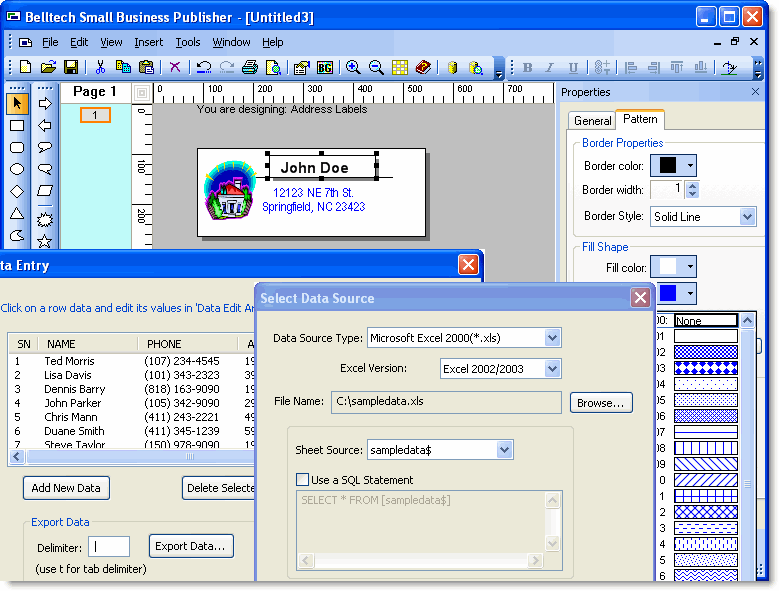This screenshot has width=779, height=591.
Task: Click the Browse... button
Action: click(601, 402)
